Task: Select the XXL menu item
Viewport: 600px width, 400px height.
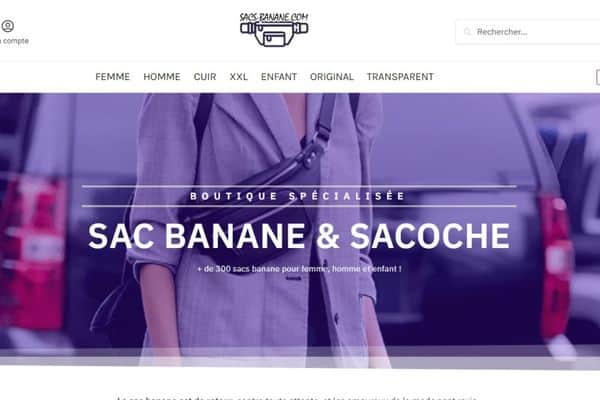Action: click(x=239, y=77)
